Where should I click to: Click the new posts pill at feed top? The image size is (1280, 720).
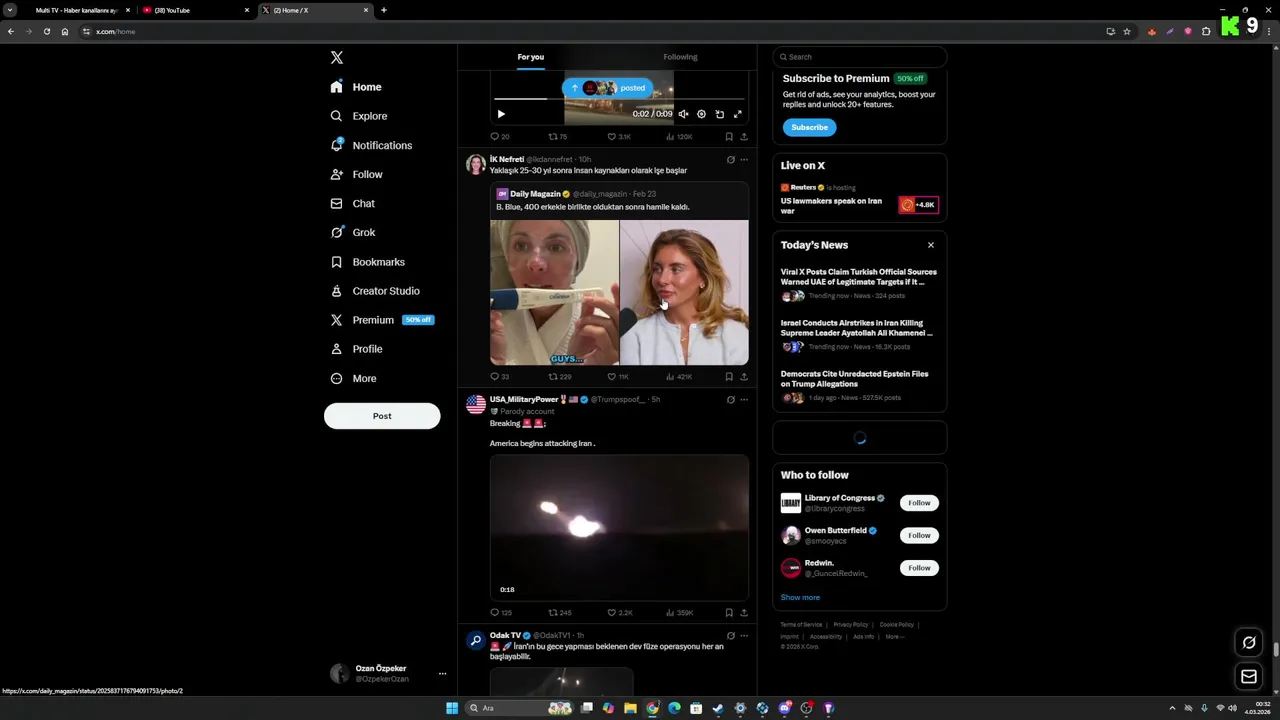coord(608,88)
